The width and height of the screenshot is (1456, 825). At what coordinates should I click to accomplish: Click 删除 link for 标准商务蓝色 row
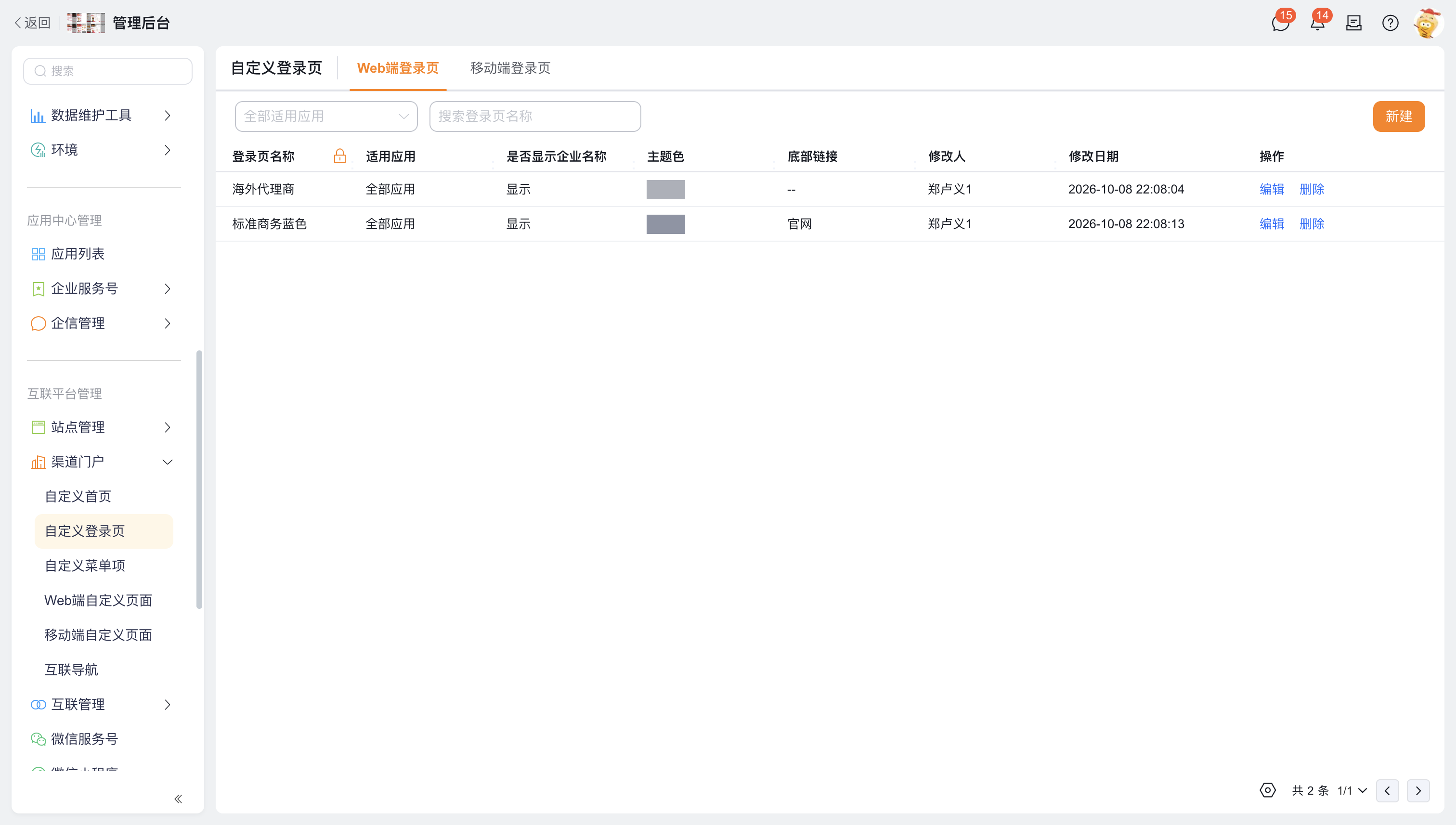[x=1312, y=224]
